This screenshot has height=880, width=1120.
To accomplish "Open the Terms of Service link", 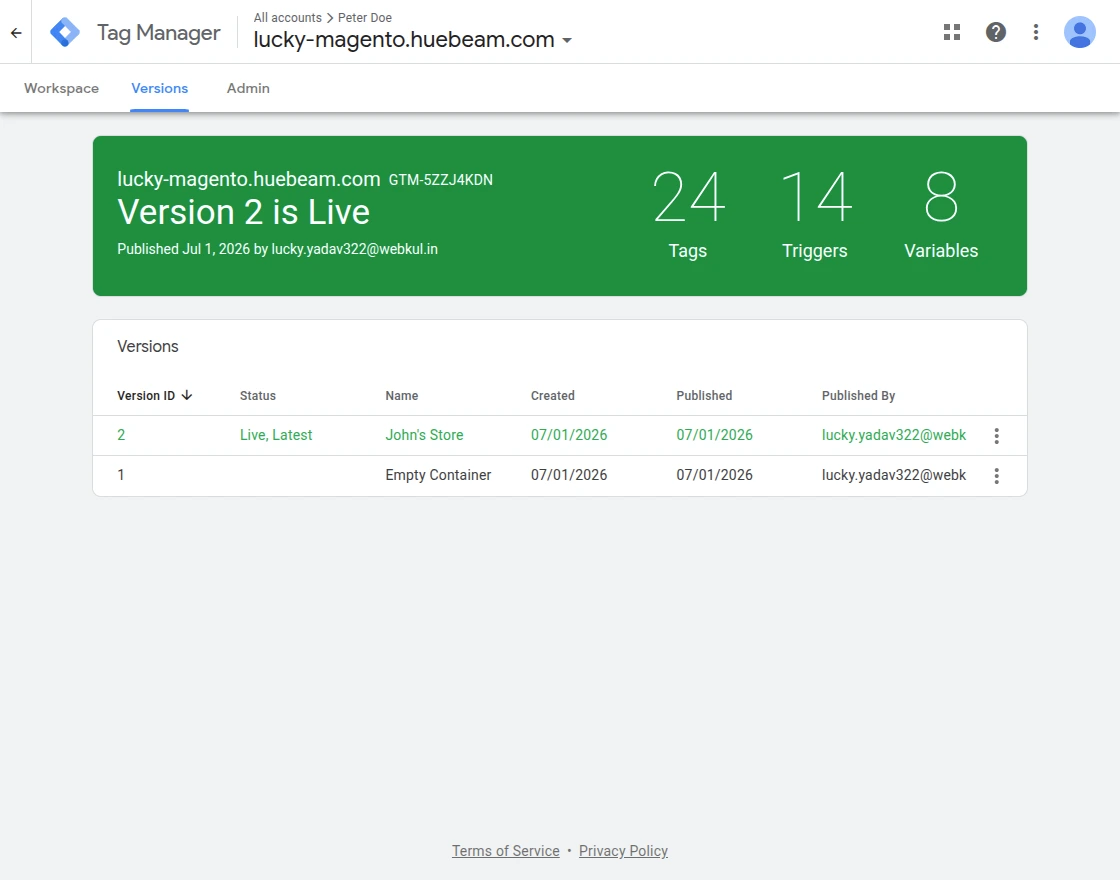I will pyautogui.click(x=505, y=851).
